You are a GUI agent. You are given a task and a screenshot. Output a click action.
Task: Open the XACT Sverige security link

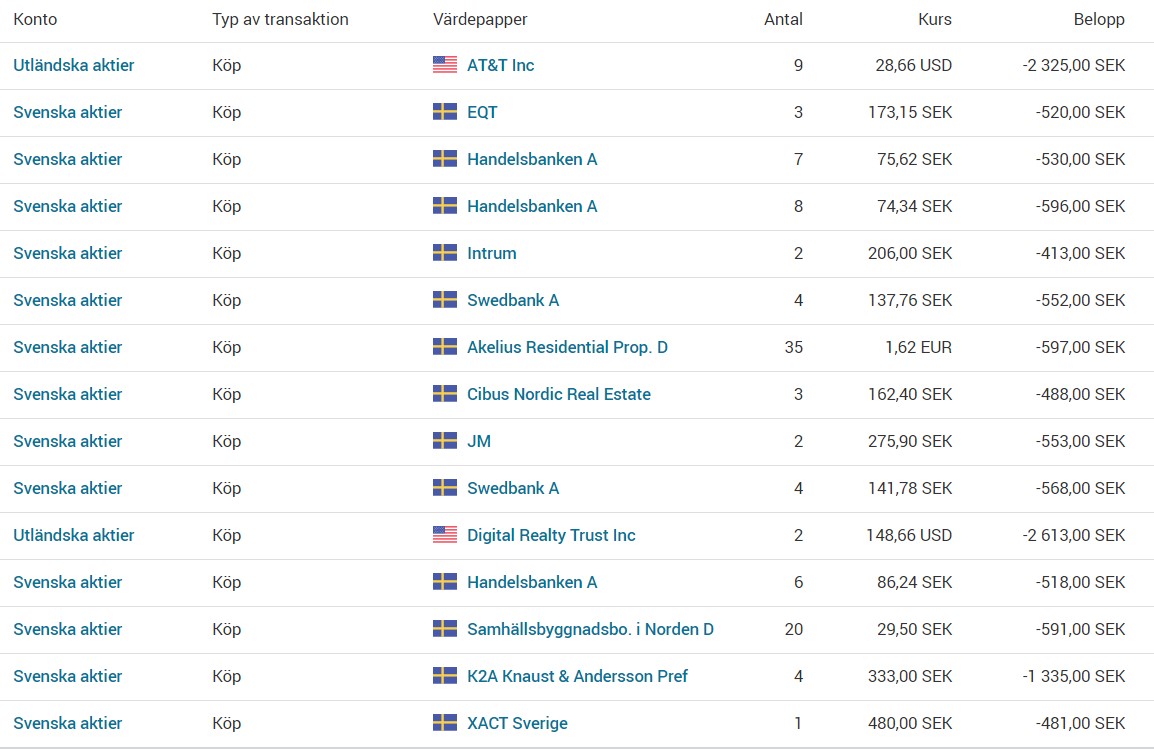coord(517,723)
